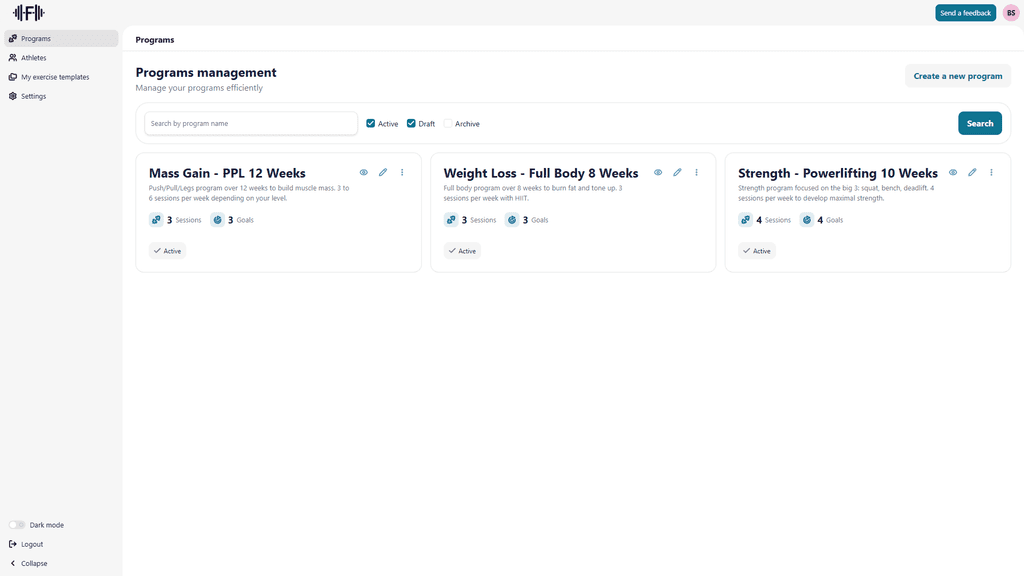This screenshot has width=1024, height=576.
Task: Click the dumbbell logo at the top left
Action: (30, 13)
